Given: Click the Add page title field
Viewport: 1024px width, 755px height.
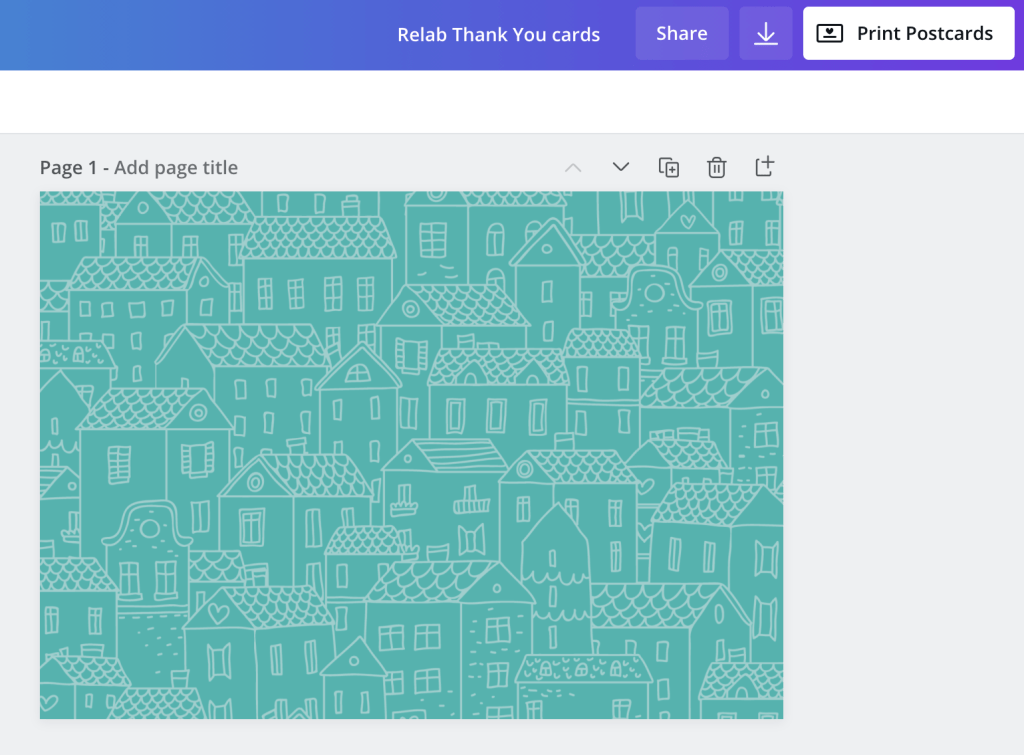Looking at the screenshot, I should 176,168.
